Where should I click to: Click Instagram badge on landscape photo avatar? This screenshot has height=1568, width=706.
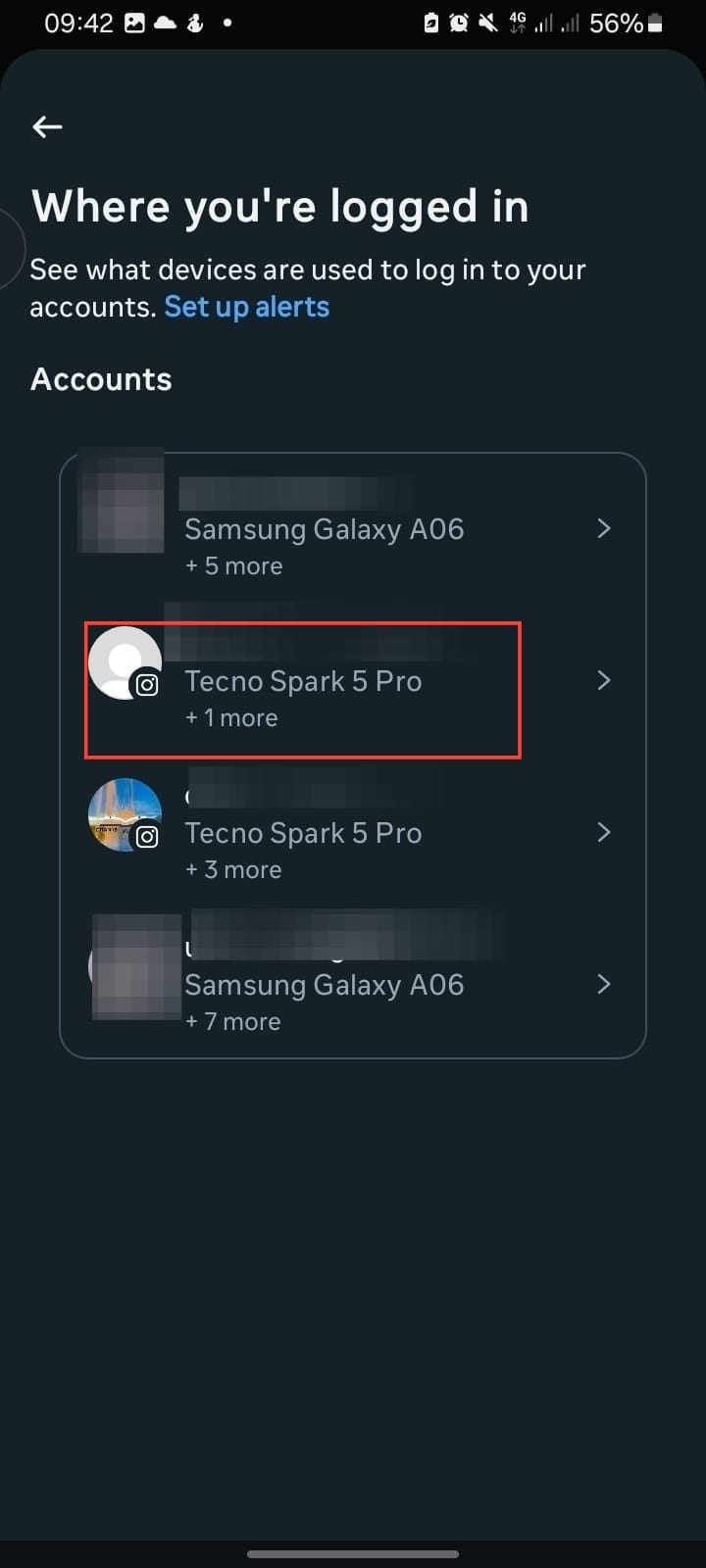coord(147,837)
